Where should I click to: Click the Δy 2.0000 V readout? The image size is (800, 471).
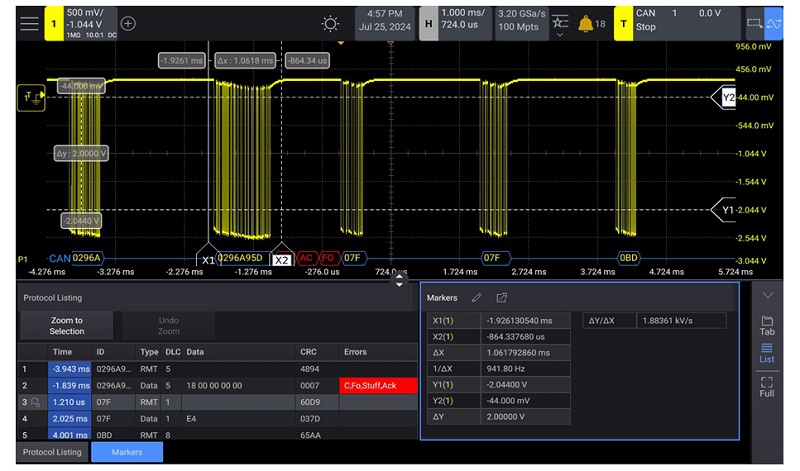point(82,153)
